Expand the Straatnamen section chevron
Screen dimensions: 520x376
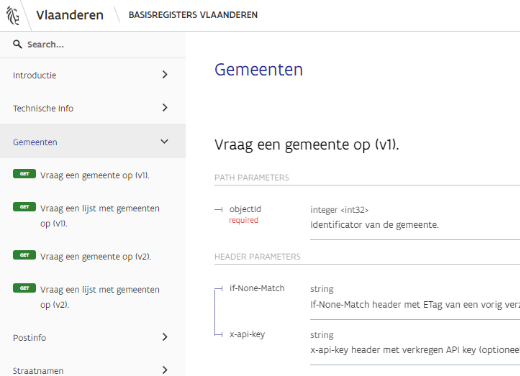165,370
